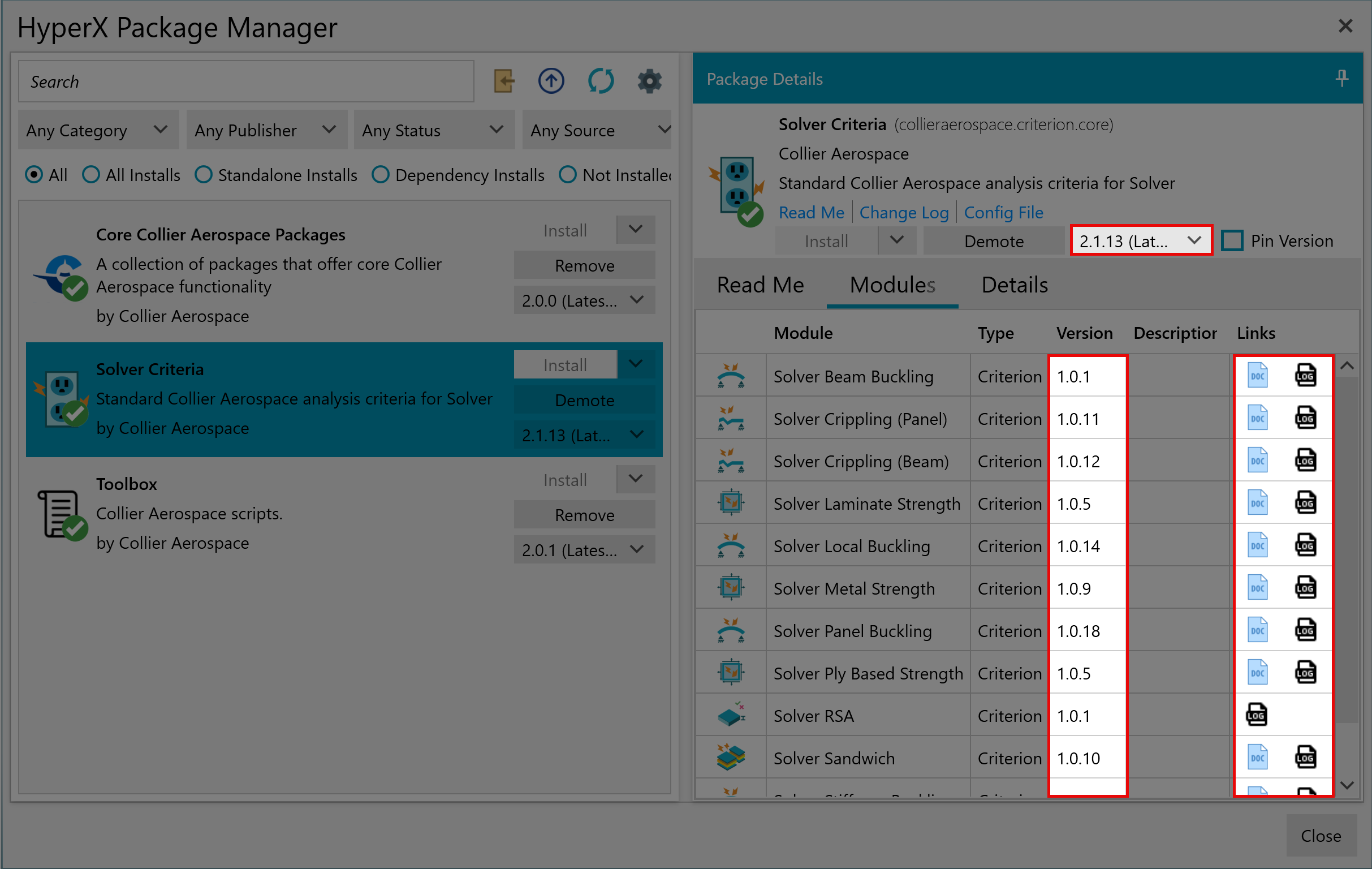The image size is (1372, 869).
Task: Open LOG link for Solver Ply Based Strength
Action: click(1305, 673)
